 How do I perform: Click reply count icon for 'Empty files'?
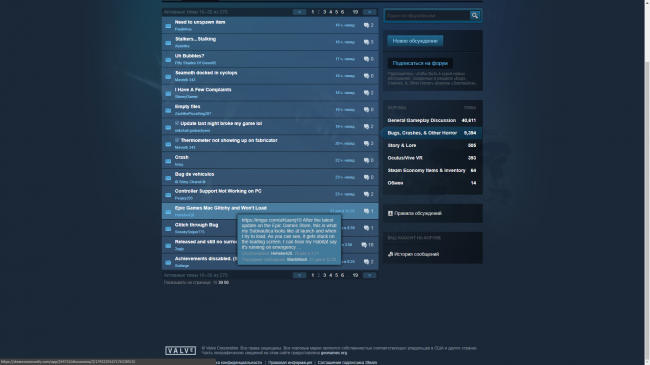(366, 110)
